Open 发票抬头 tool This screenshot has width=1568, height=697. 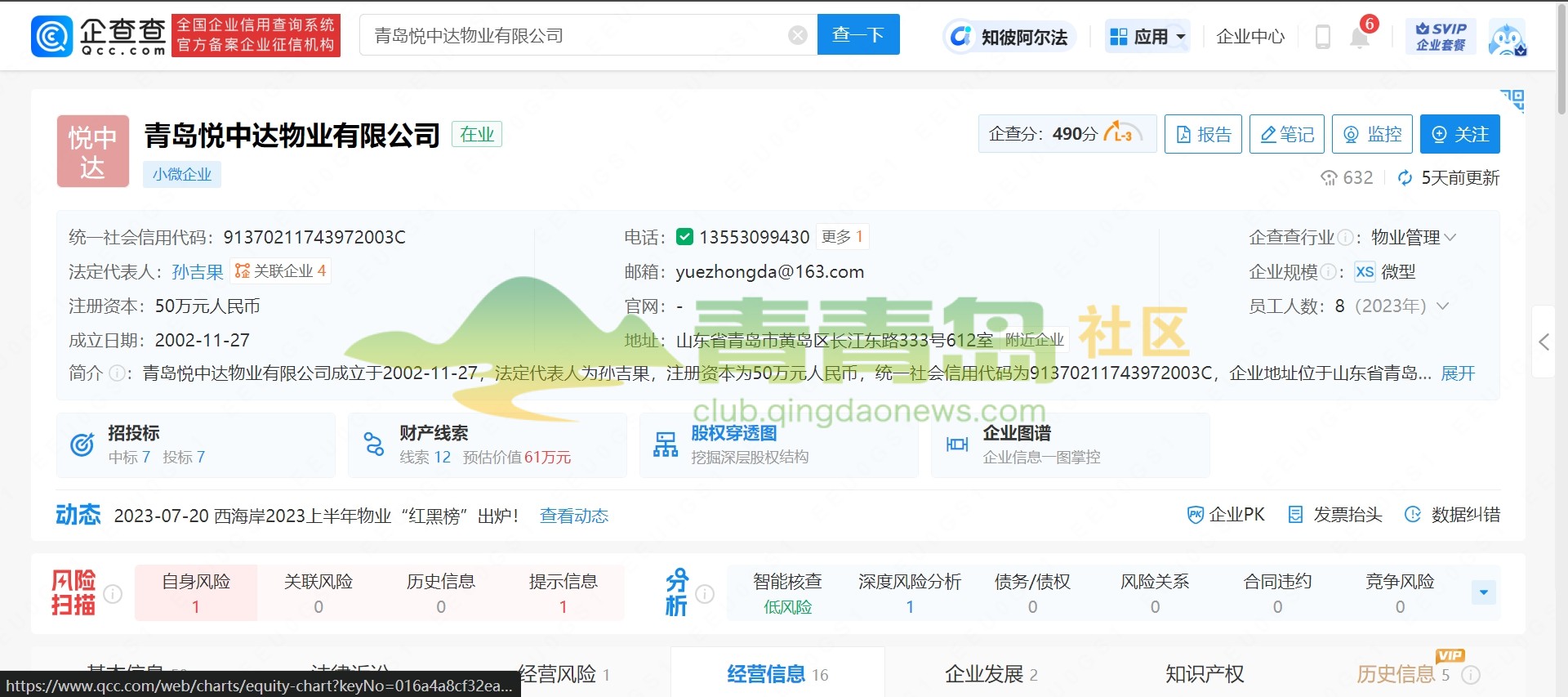coord(1335,515)
